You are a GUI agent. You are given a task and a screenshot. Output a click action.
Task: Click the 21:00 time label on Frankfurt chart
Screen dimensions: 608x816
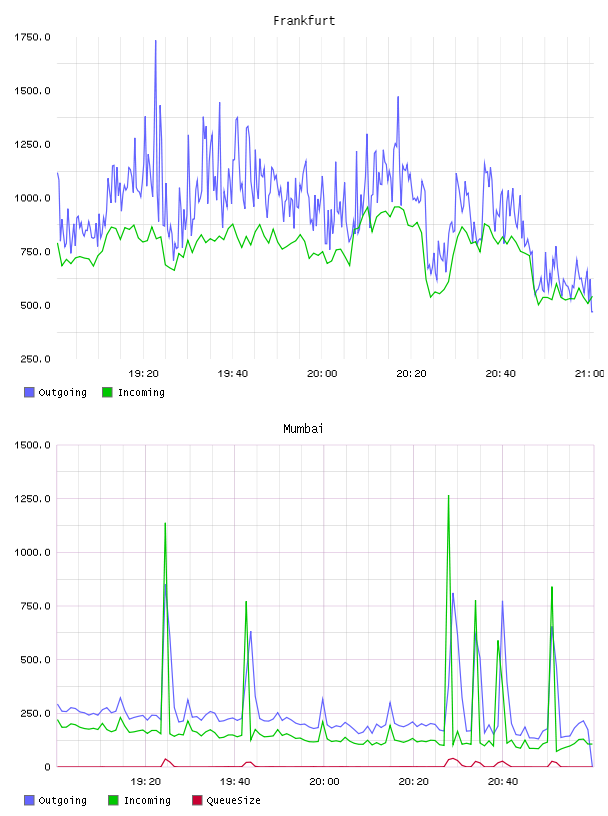pyautogui.click(x=590, y=373)
